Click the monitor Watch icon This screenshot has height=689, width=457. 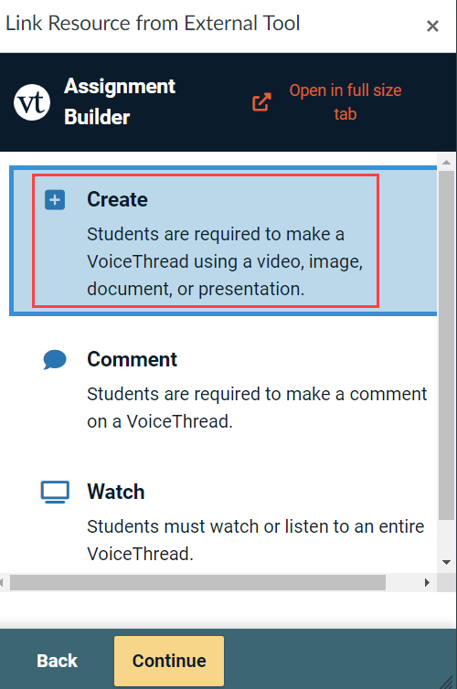pyautogui.click(x=55, y=492)
